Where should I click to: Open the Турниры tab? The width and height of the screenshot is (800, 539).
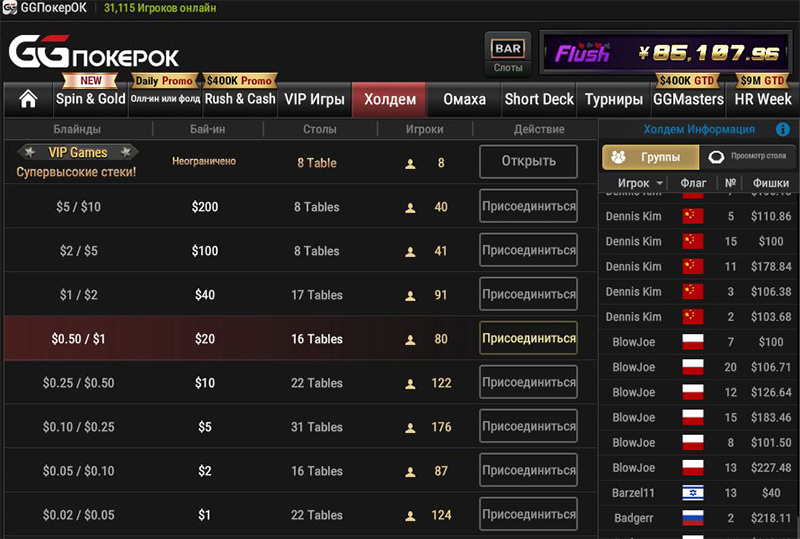(x=613, y=99)
